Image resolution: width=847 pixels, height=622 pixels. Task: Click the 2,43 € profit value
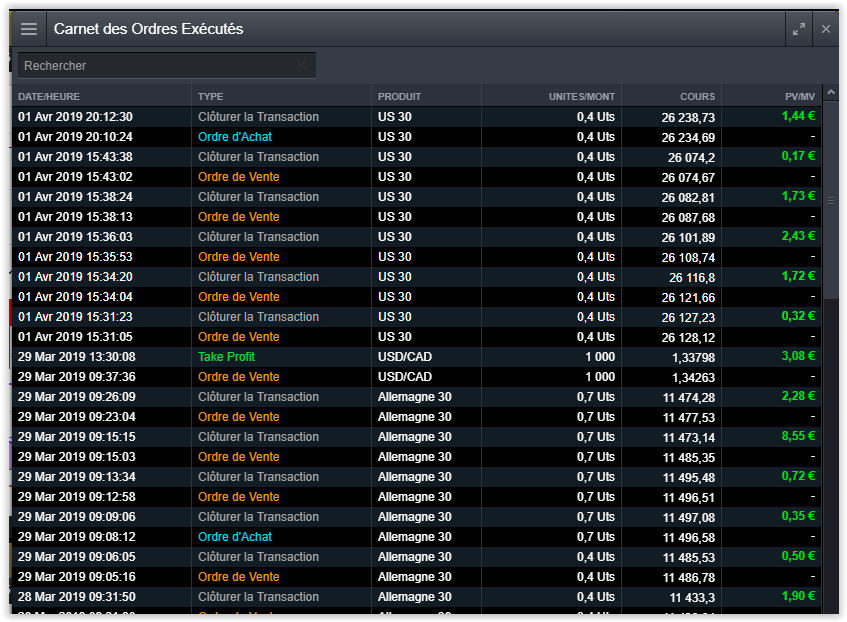798,236
